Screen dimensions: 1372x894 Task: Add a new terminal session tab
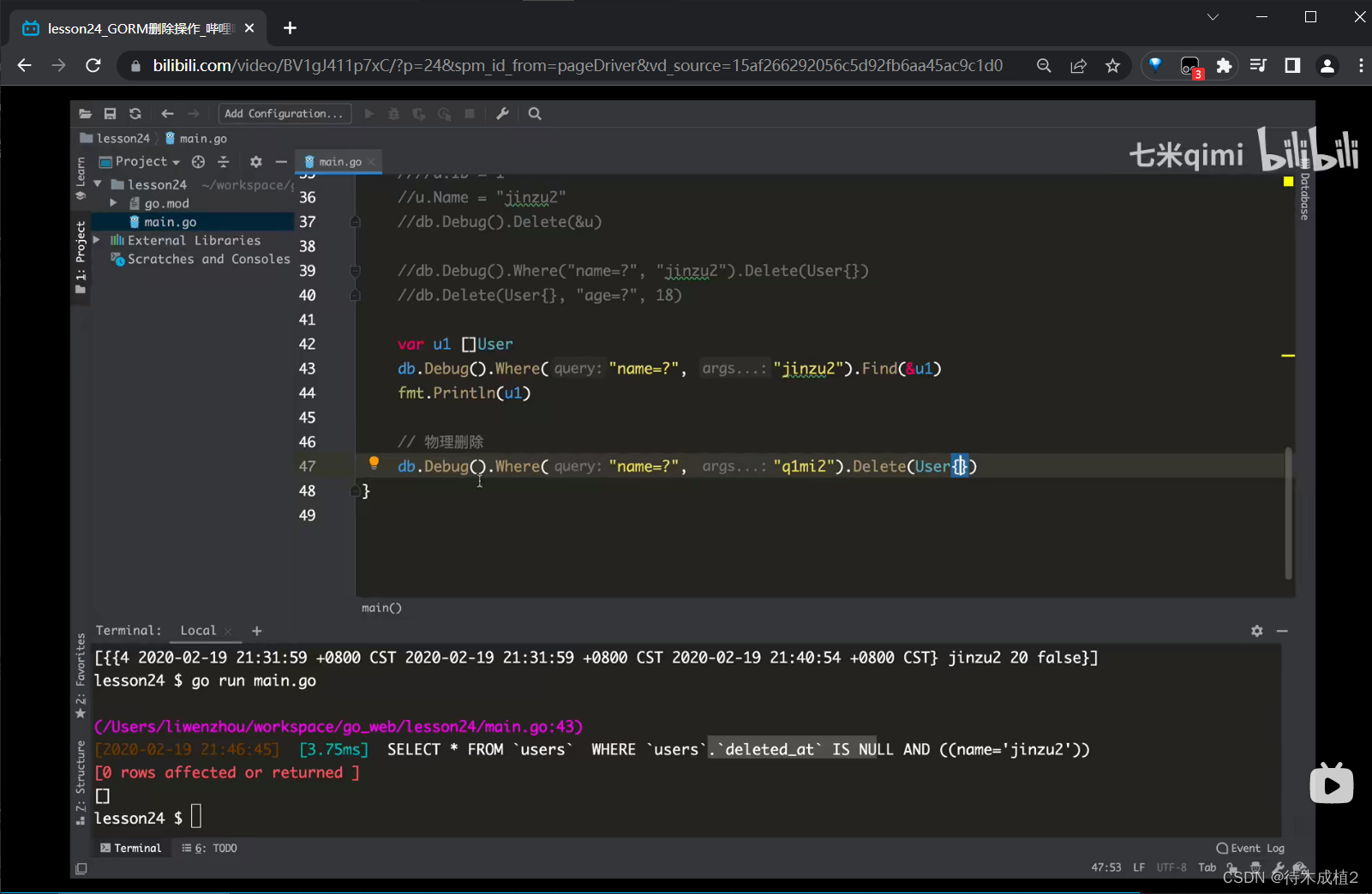[256, 631]
